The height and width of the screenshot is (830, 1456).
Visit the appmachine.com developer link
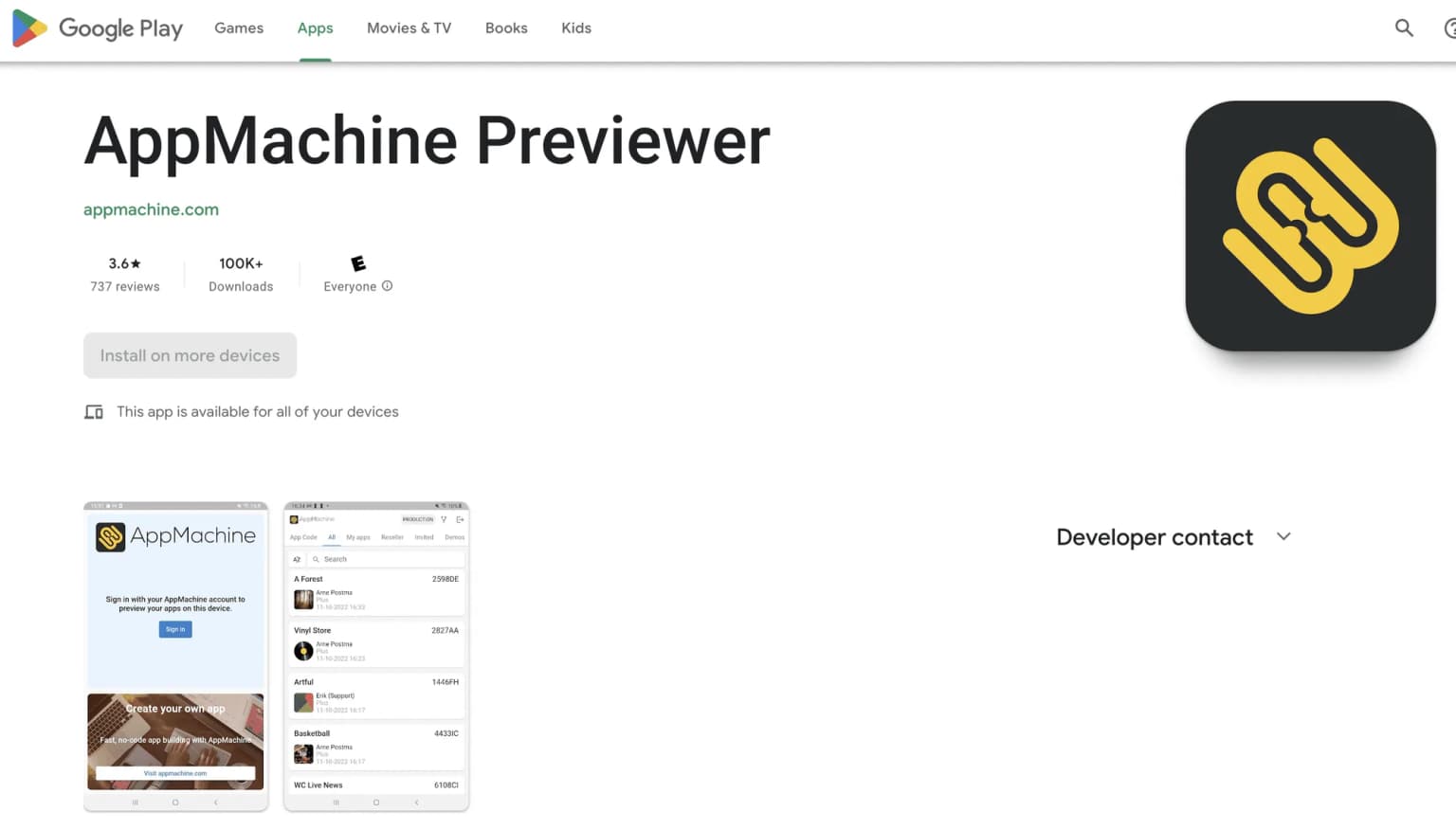pyautogui.click(x=151, y=208)
